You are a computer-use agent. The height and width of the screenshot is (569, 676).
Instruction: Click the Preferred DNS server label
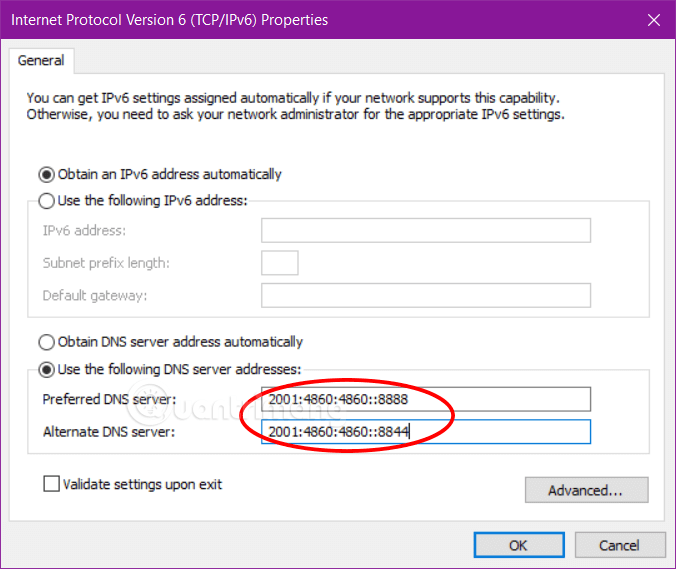pyautogui.click(x=109, y=400)
